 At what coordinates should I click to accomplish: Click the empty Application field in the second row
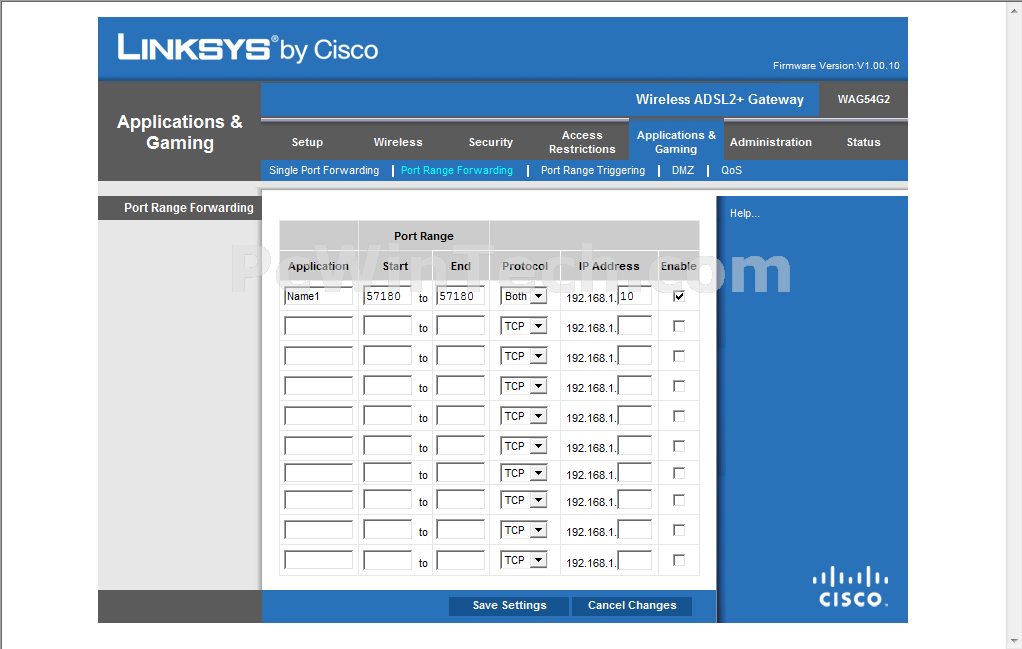[318, 326]
